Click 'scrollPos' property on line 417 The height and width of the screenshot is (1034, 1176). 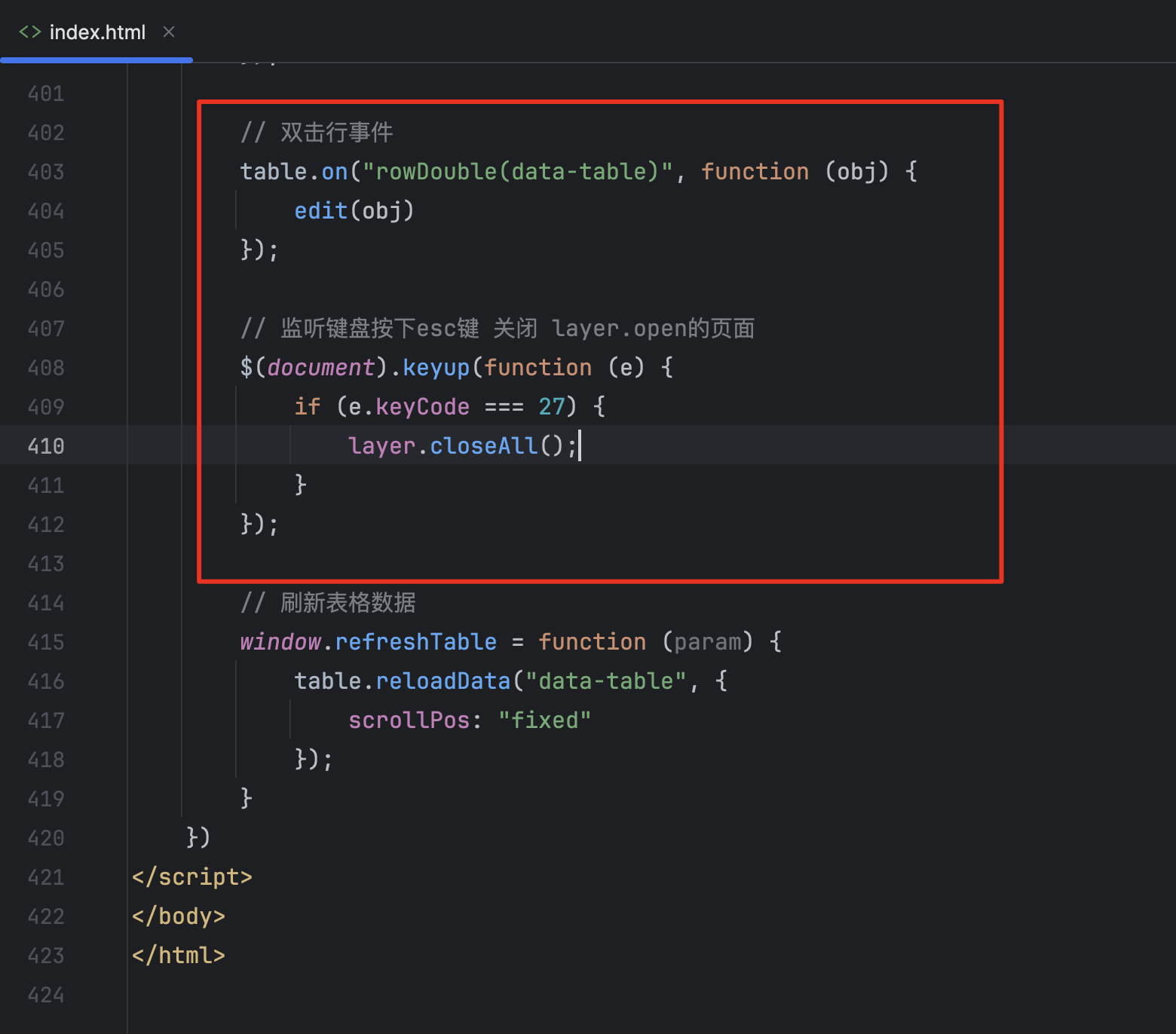409,720
